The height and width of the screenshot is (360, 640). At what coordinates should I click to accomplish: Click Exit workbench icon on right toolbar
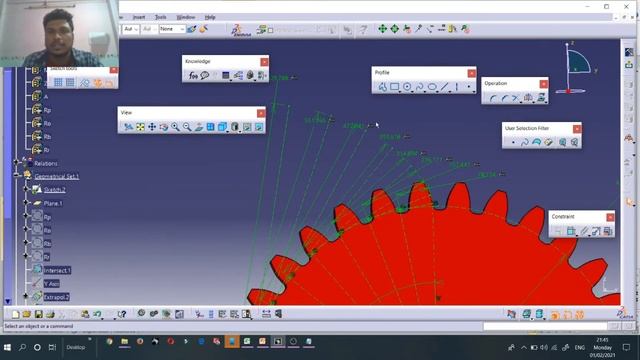(629, 64)
